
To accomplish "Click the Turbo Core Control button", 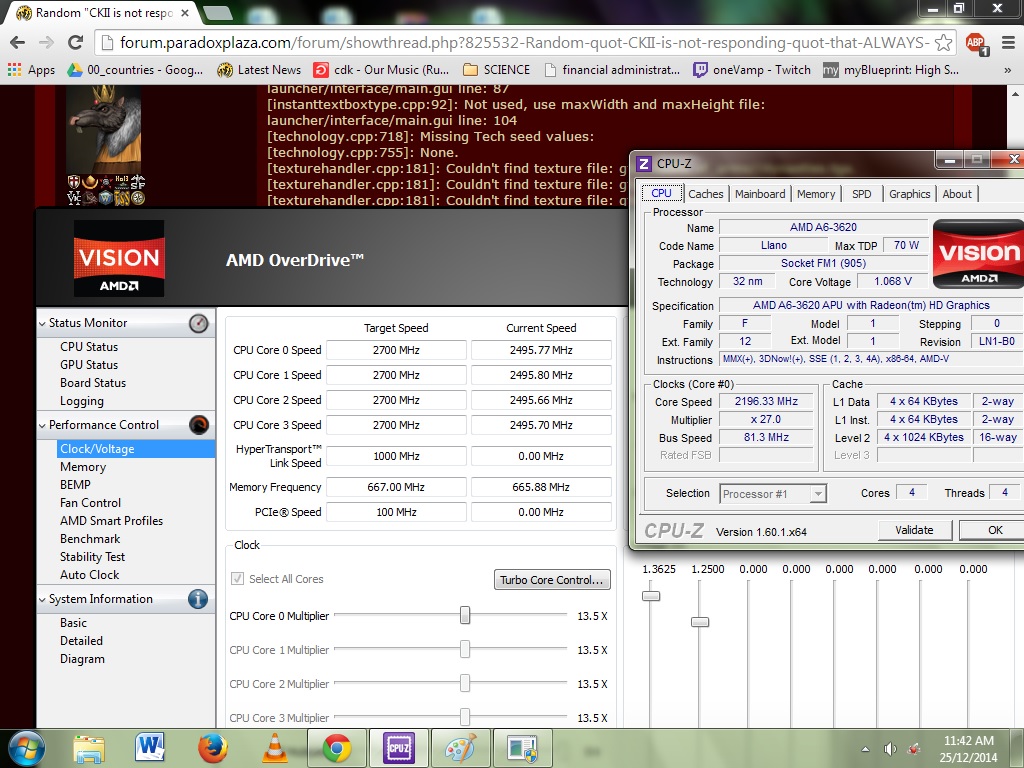I will click(553, 580).
